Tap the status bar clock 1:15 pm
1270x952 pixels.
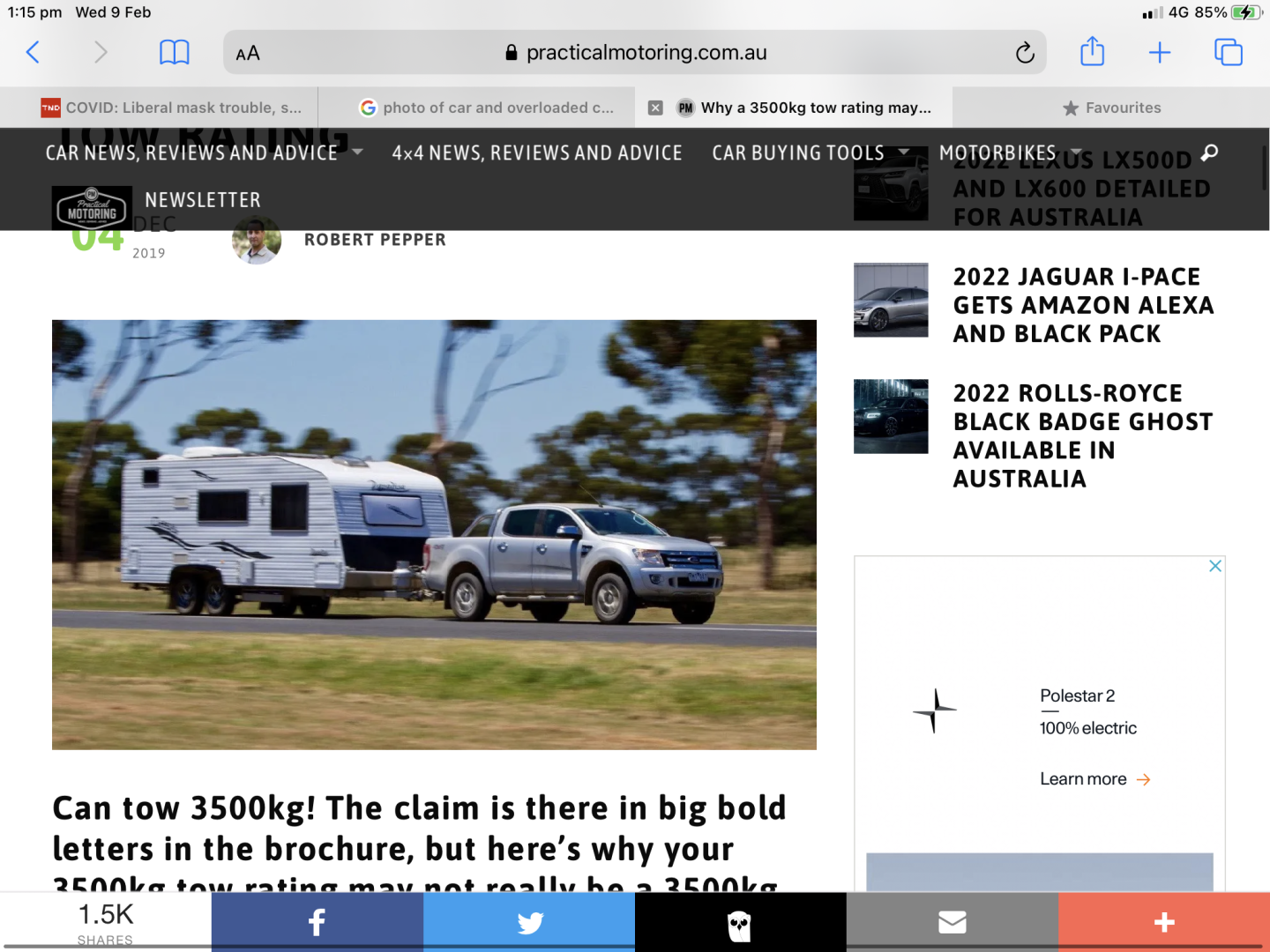tap(35, 12)
